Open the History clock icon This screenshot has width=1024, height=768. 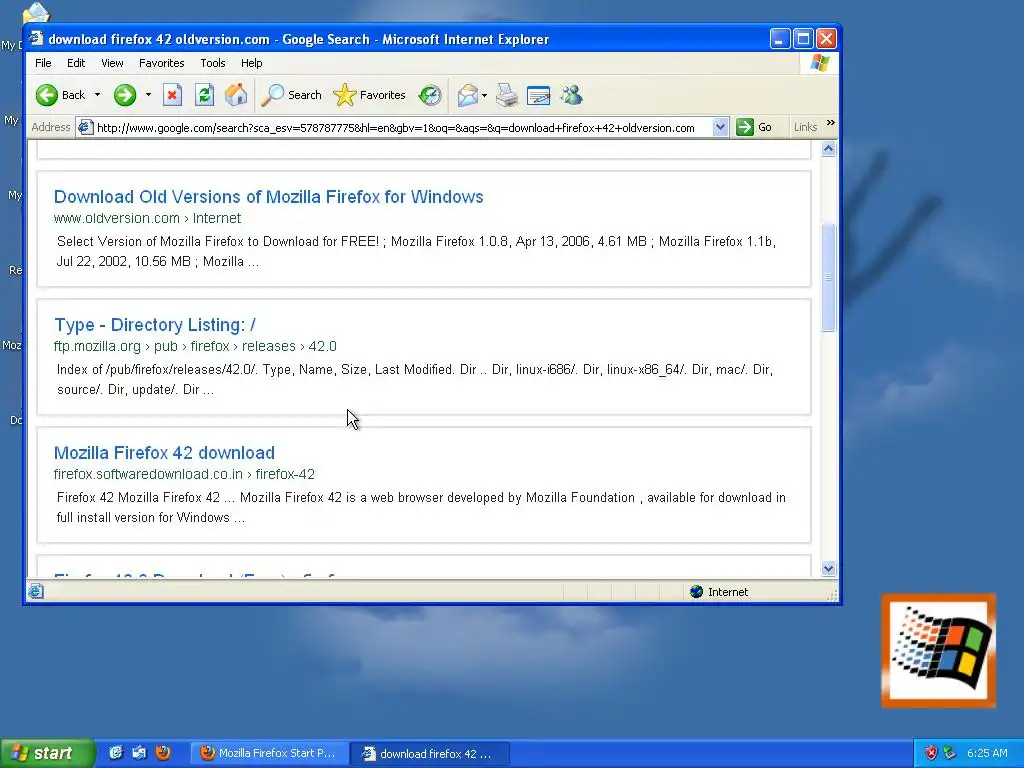tap(430, 95)
